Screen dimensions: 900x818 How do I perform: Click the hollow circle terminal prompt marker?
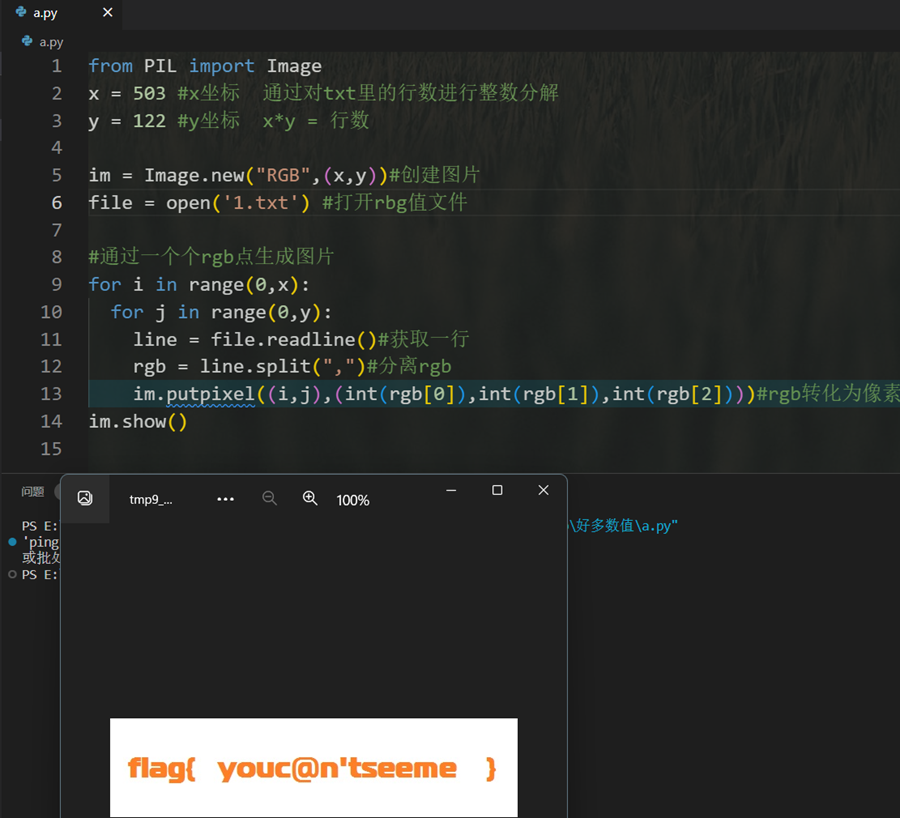pyautogui.click(x=12, y=575)
